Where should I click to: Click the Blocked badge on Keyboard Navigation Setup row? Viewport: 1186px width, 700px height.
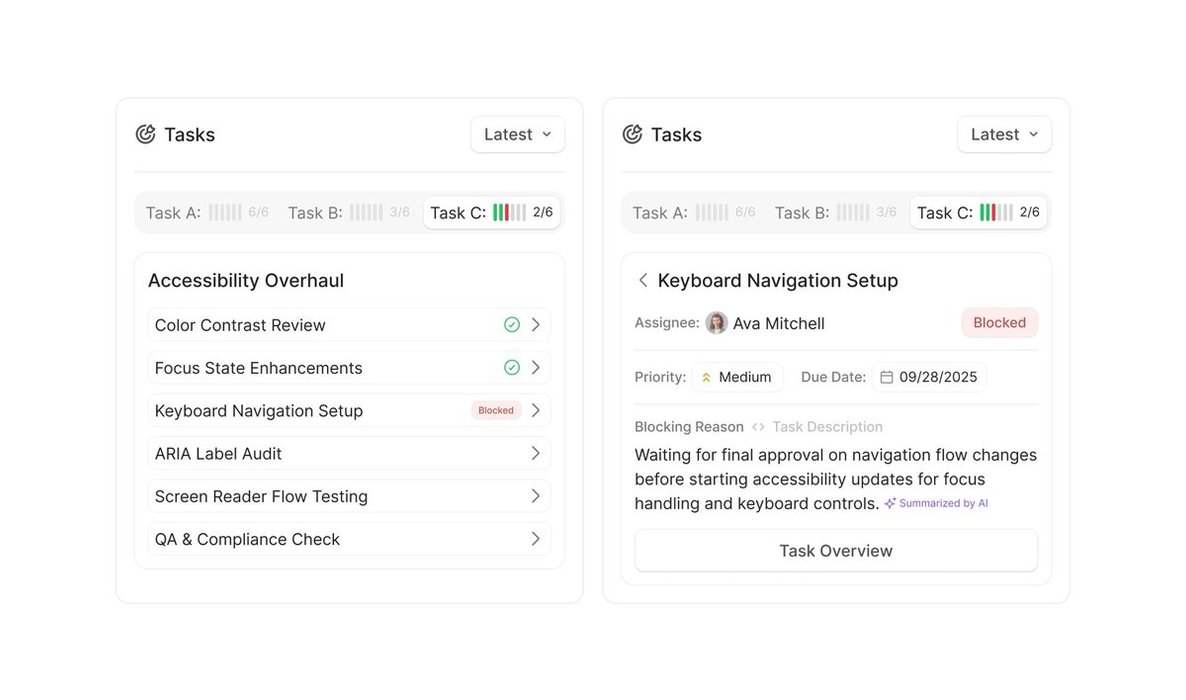496,410
